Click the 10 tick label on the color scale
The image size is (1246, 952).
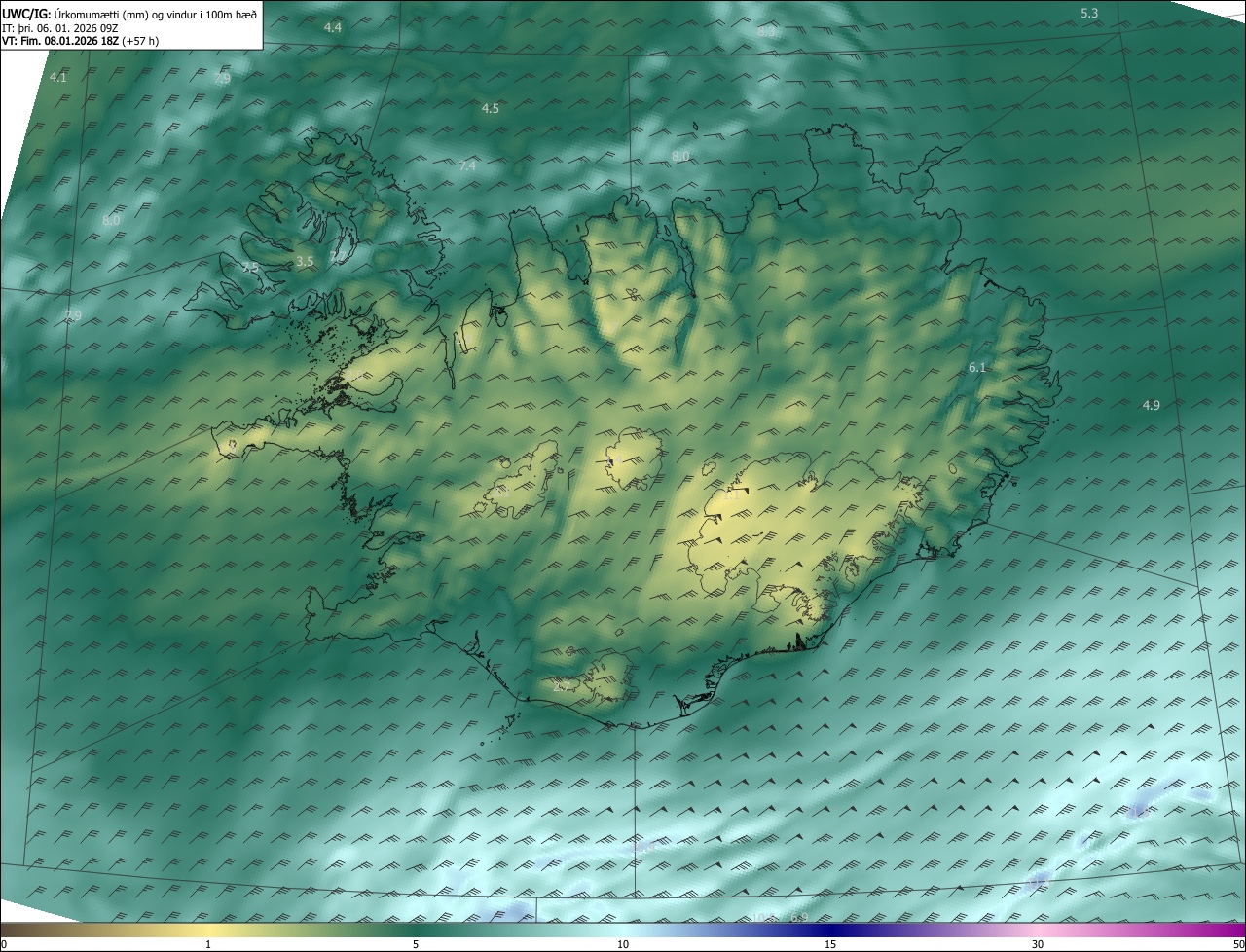click(623, 944)
